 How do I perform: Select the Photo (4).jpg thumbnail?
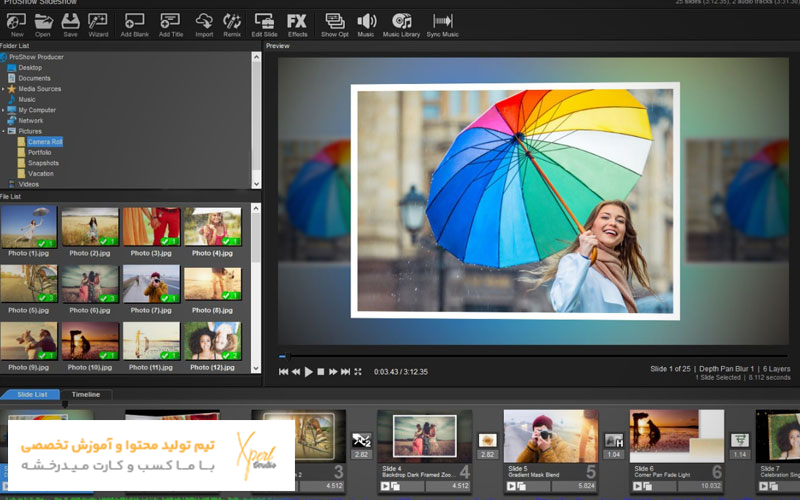point(212,228)
